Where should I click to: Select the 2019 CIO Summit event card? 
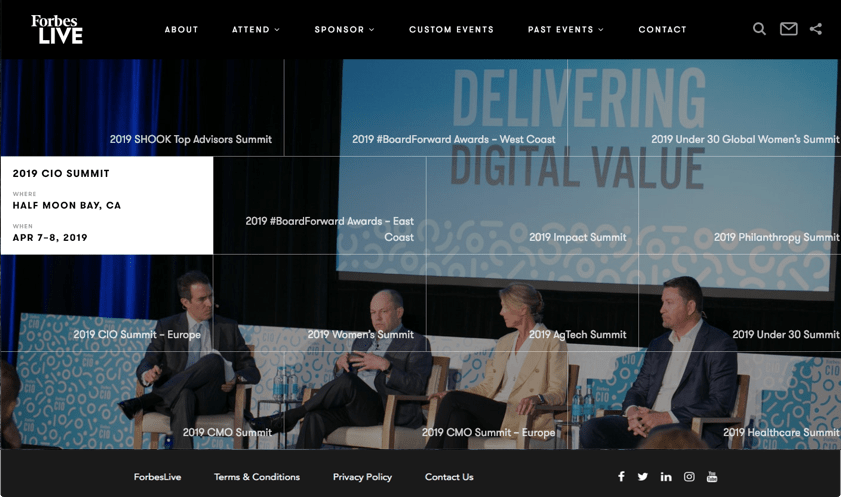(x=107, y=205)
